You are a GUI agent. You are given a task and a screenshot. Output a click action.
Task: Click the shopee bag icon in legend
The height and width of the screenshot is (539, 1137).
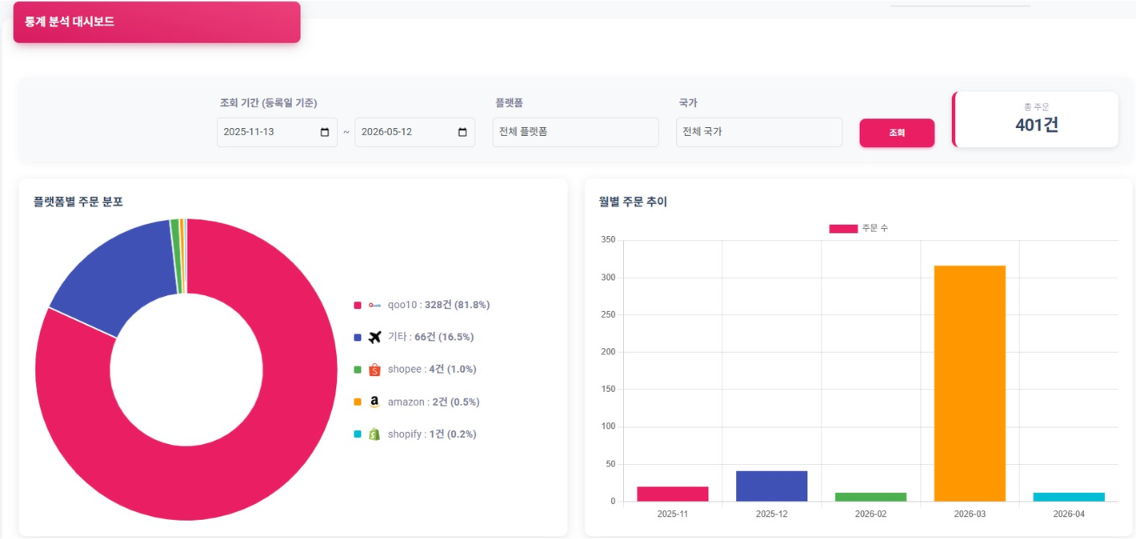point(375,369)
